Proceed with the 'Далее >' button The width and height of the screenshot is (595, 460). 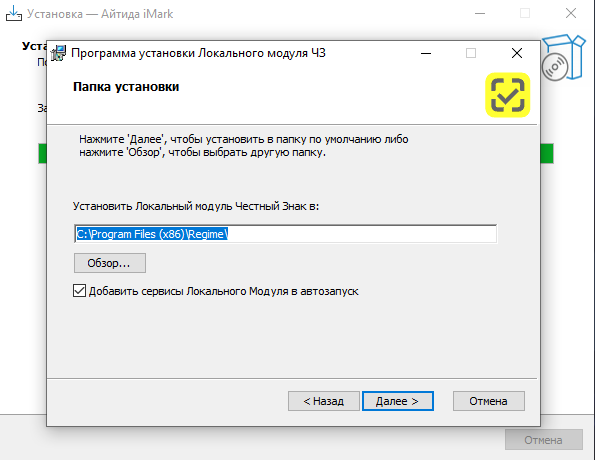[x=398, y=401]
